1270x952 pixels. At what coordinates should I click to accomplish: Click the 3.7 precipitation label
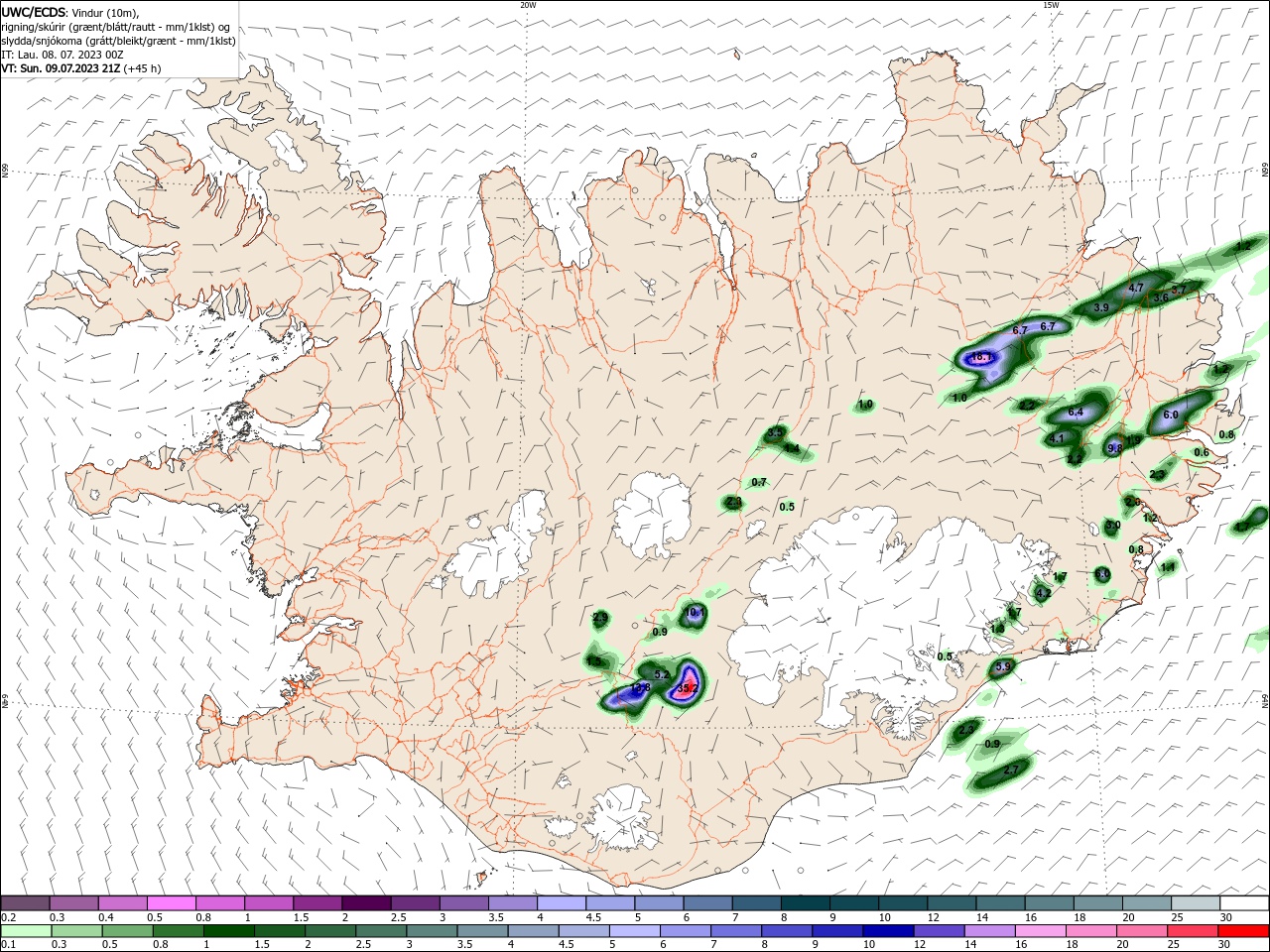pyautogui.click(x=1179, y=290)
